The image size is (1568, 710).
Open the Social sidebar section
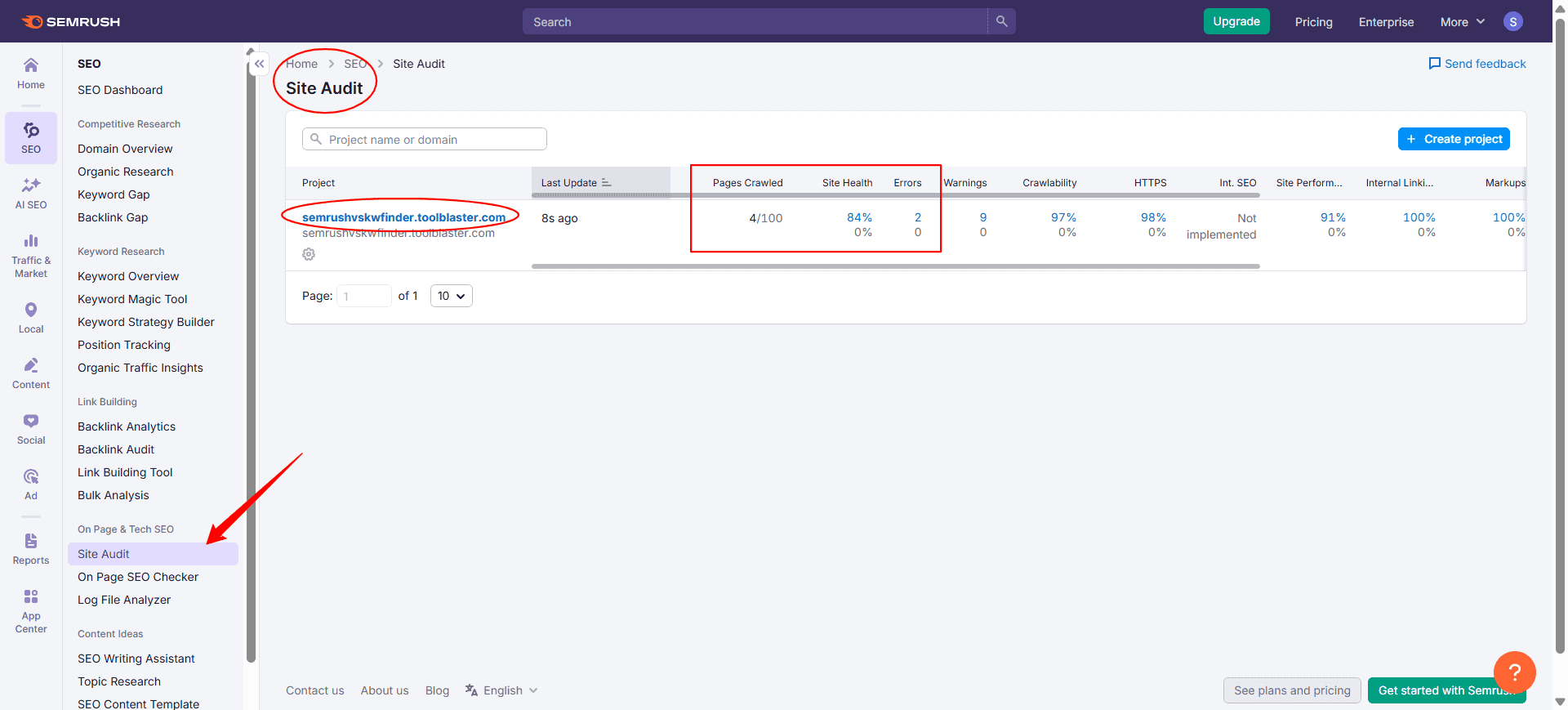31,429
